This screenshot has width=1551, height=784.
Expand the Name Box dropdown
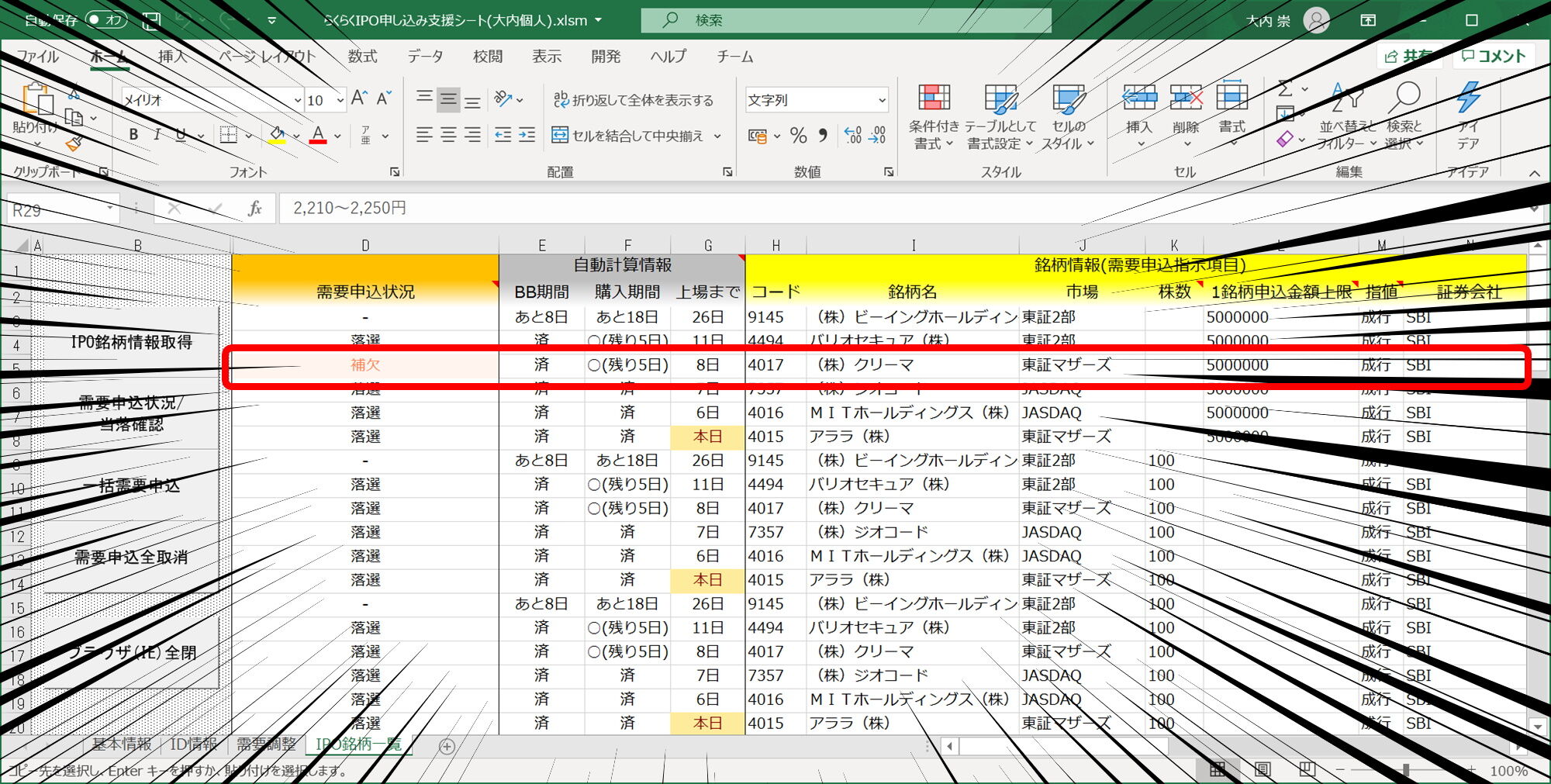(x=109, y=209)
